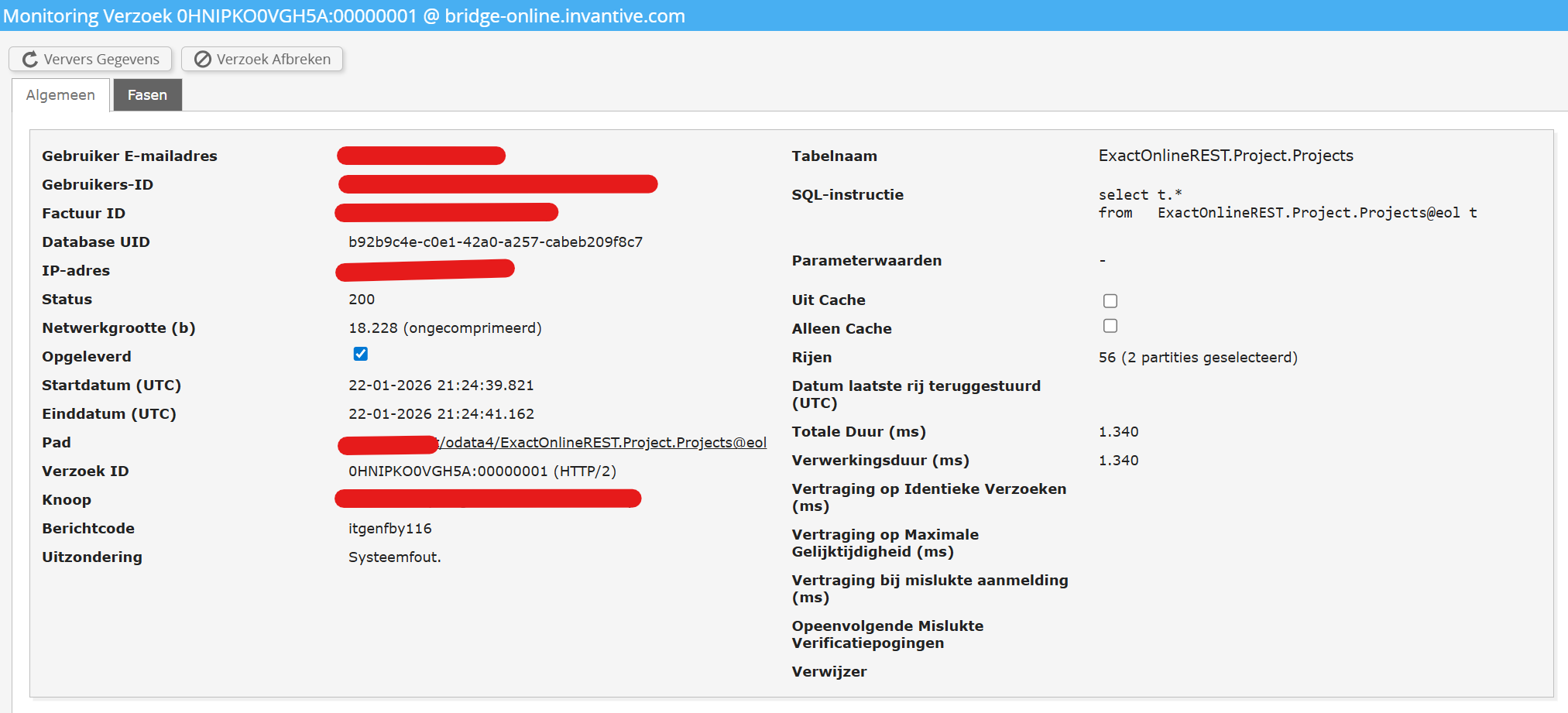Click the Database UID value
Viewport: 1568px width, 713px height.
[x=495, y=242]
